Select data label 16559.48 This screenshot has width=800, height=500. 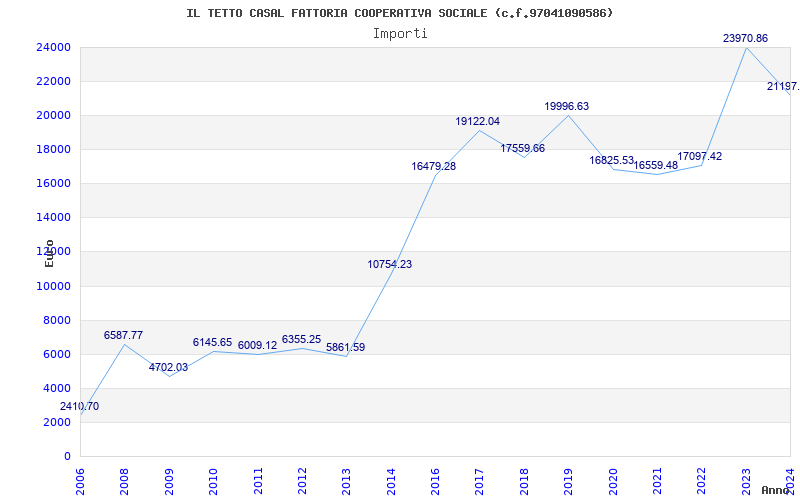click(656, 165)
